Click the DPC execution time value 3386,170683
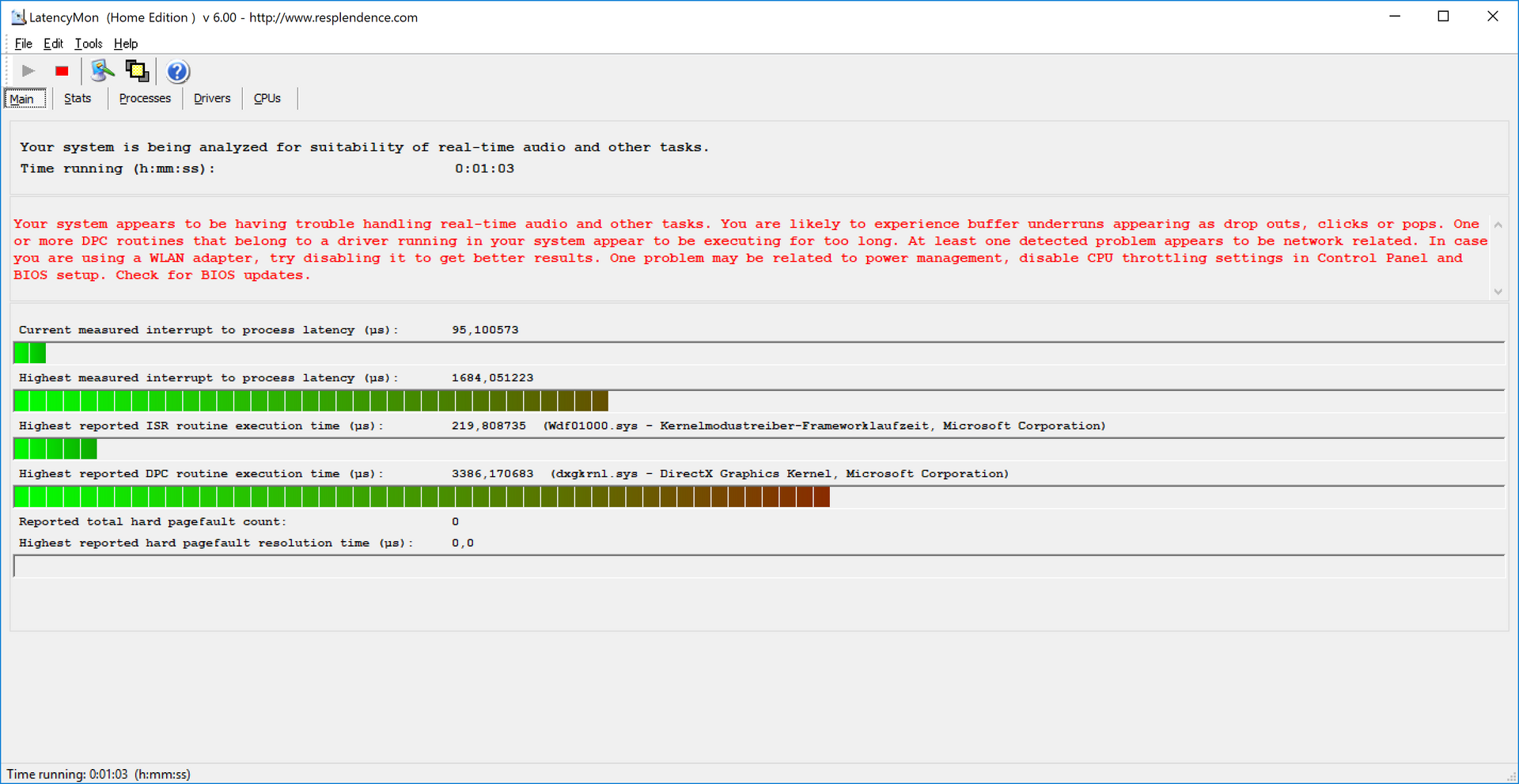1519x784 pixels. [x=492, y=474]
